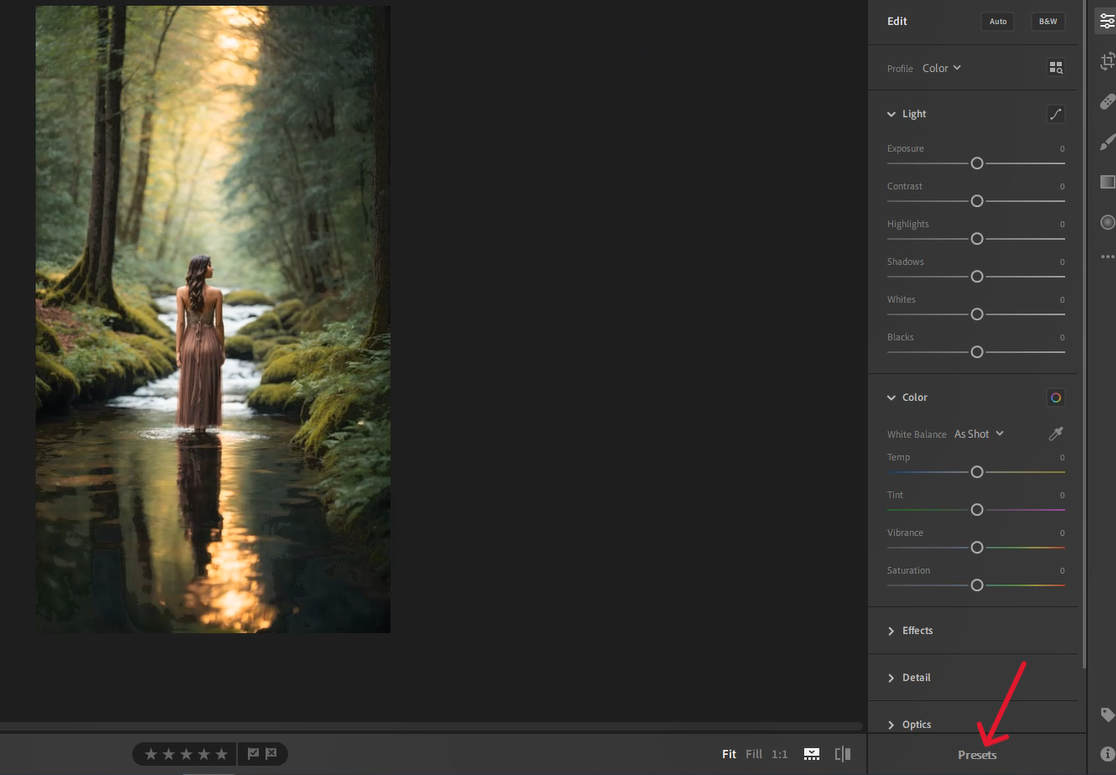The height and width of the screenshot is (775, 1116).
Task: Select the Crop and Rotate tool
Action: click(x=1107, y=62)
